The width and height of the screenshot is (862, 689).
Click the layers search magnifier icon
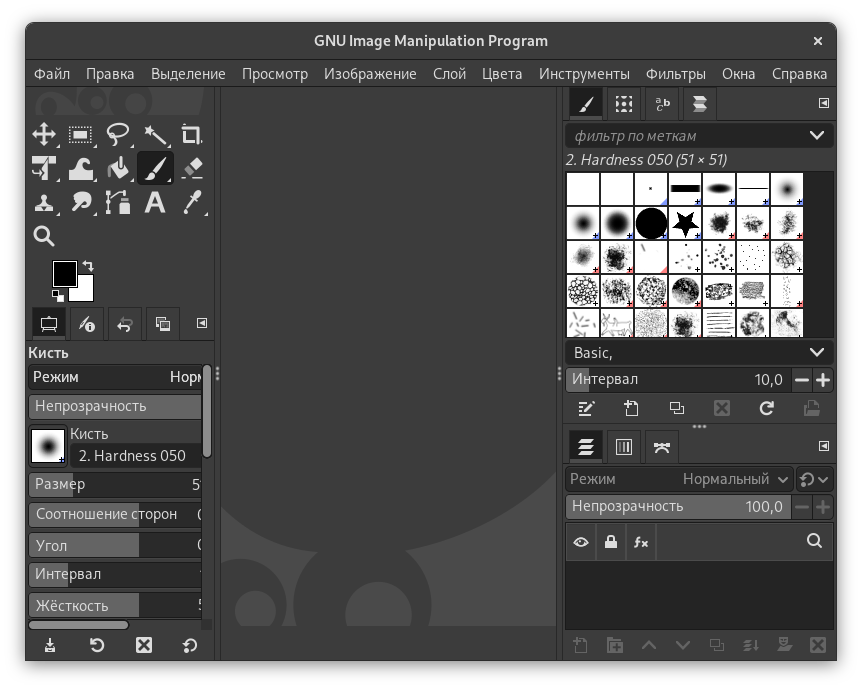tap(814, 541)
